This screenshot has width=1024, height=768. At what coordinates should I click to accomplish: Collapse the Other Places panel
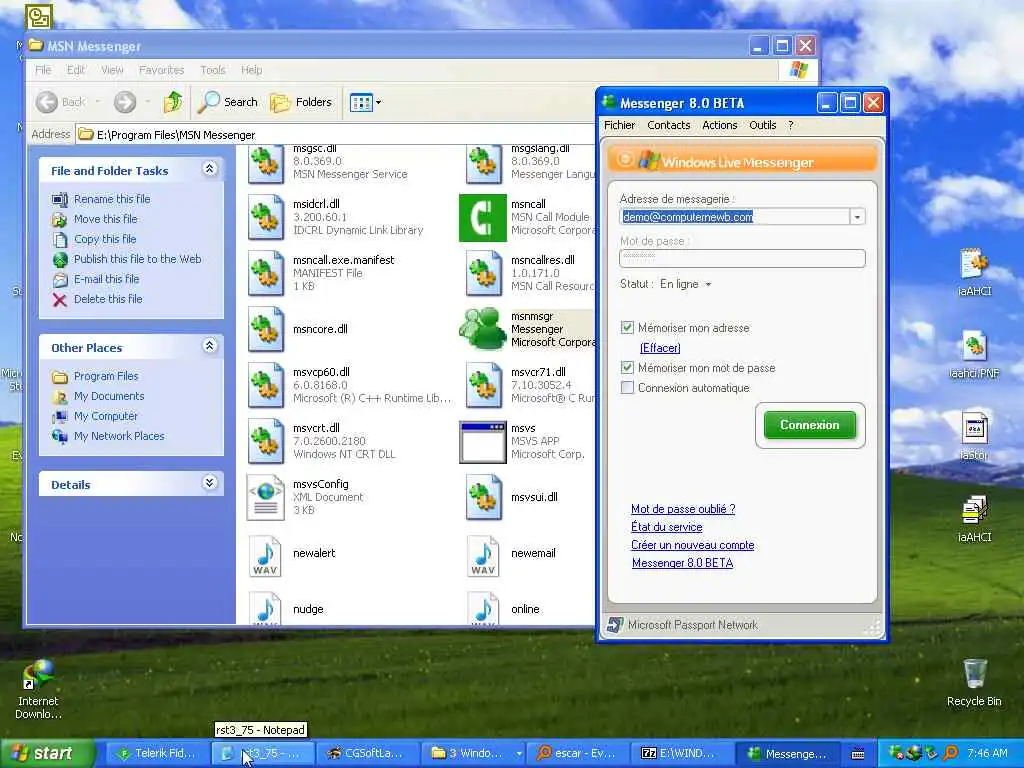(x=209, y=346)
